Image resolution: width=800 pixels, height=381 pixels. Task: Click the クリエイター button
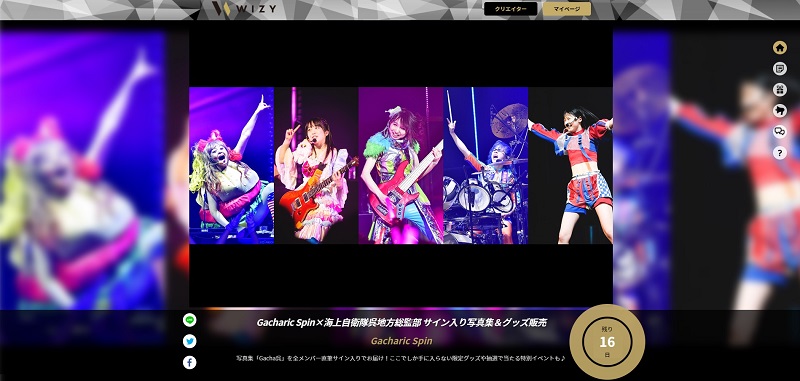click(x=511, y=9)
